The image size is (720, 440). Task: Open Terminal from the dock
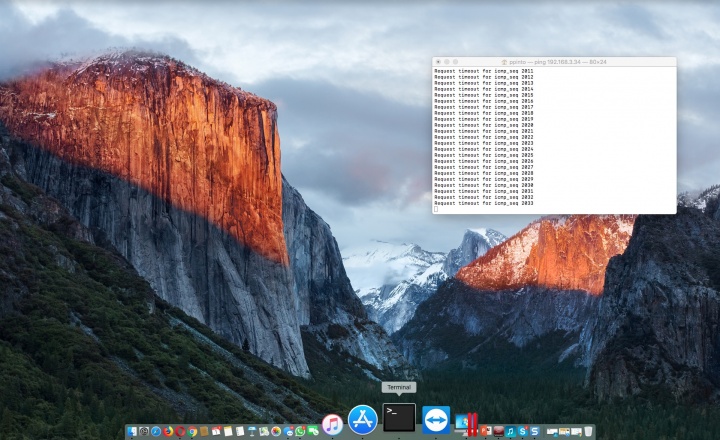pos(399,418)
